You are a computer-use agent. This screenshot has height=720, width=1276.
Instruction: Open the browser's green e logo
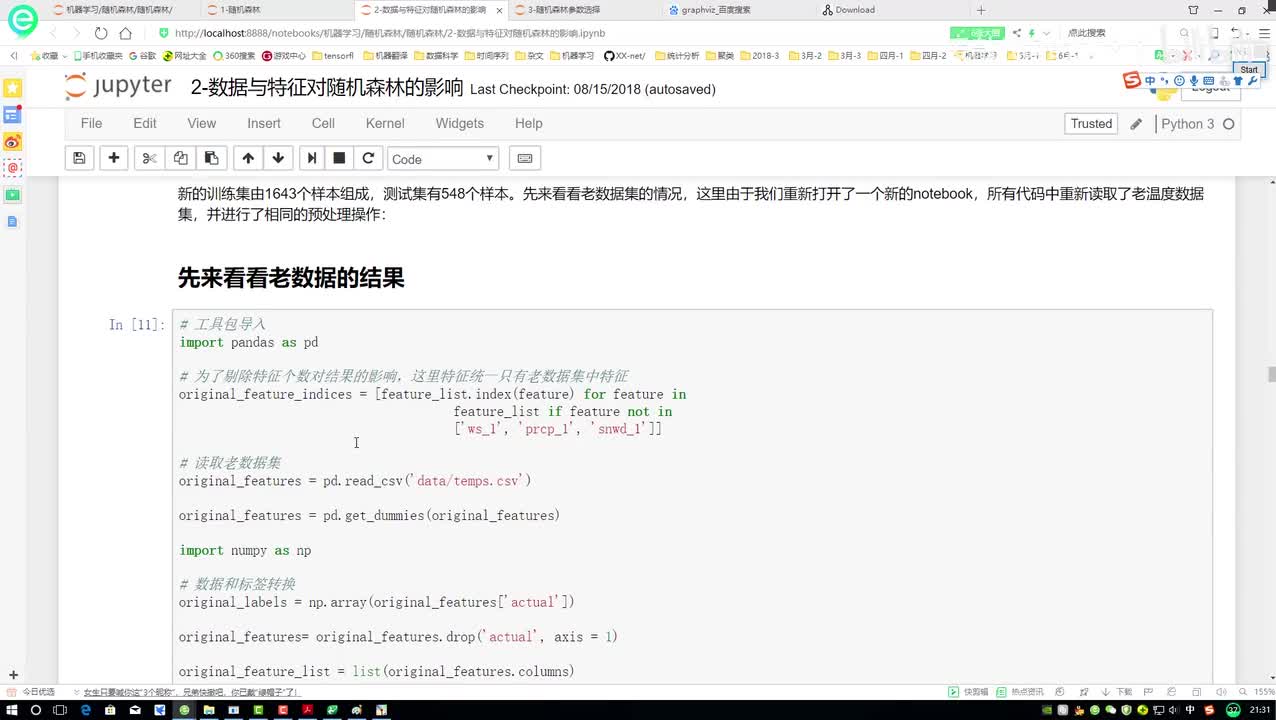pyautogui.click(x=22, y=19)
